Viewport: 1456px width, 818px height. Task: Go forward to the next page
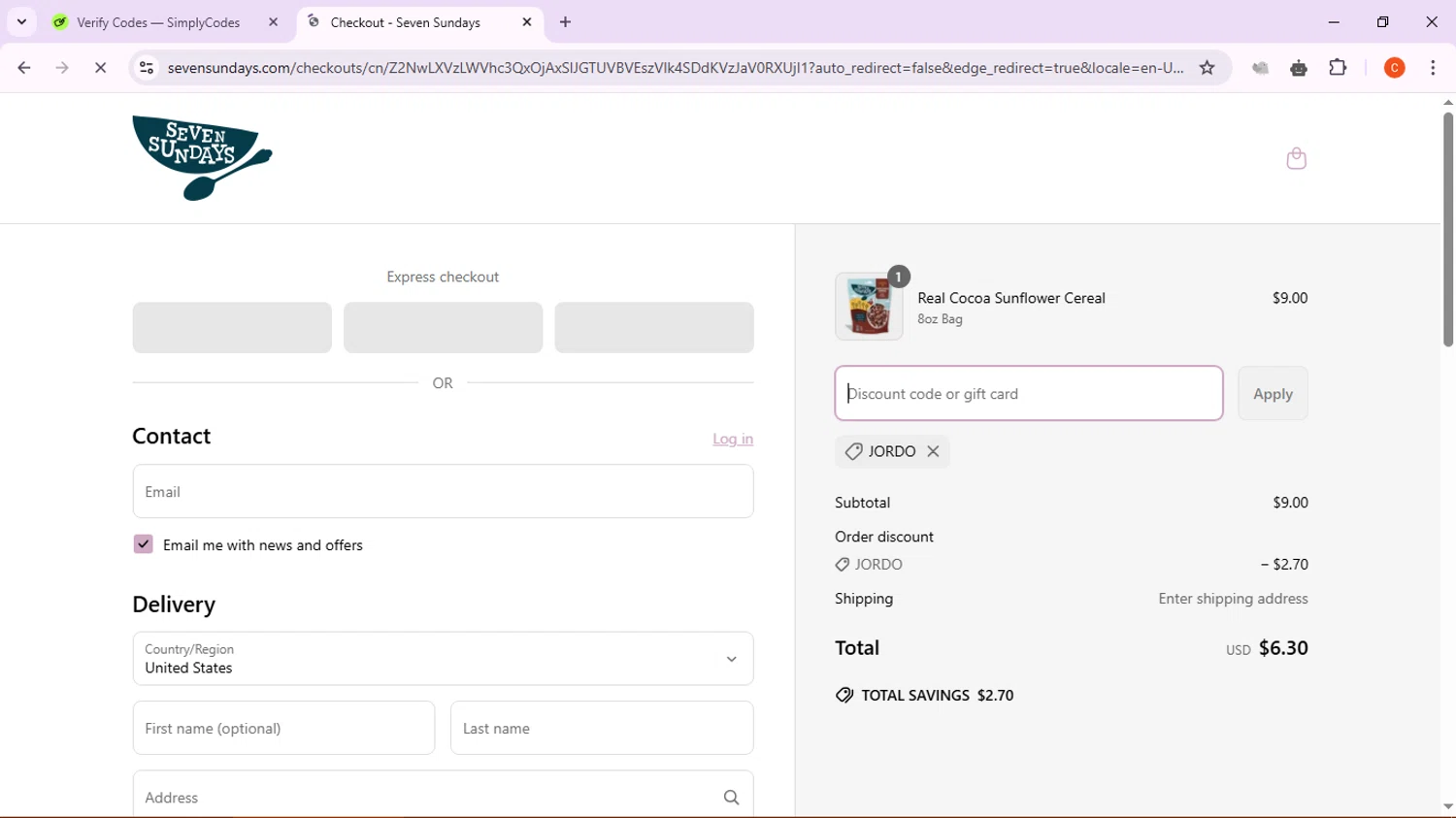tap(62, 68)
